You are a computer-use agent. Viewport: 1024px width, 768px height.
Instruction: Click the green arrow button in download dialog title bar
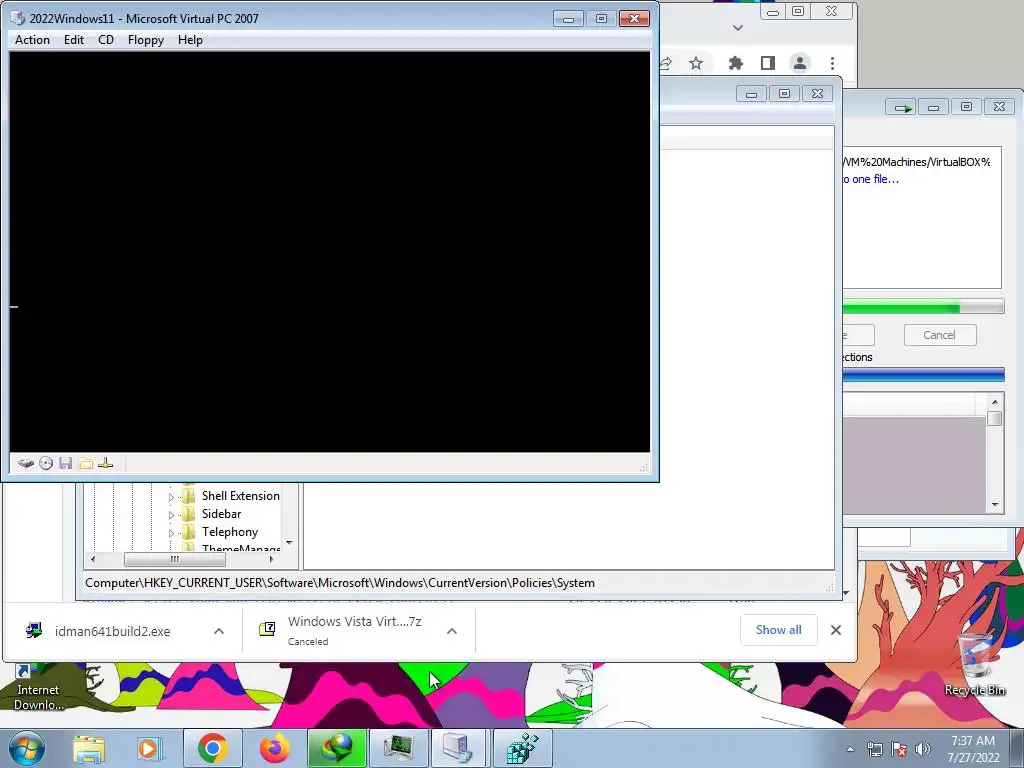(x=902, y=107)
